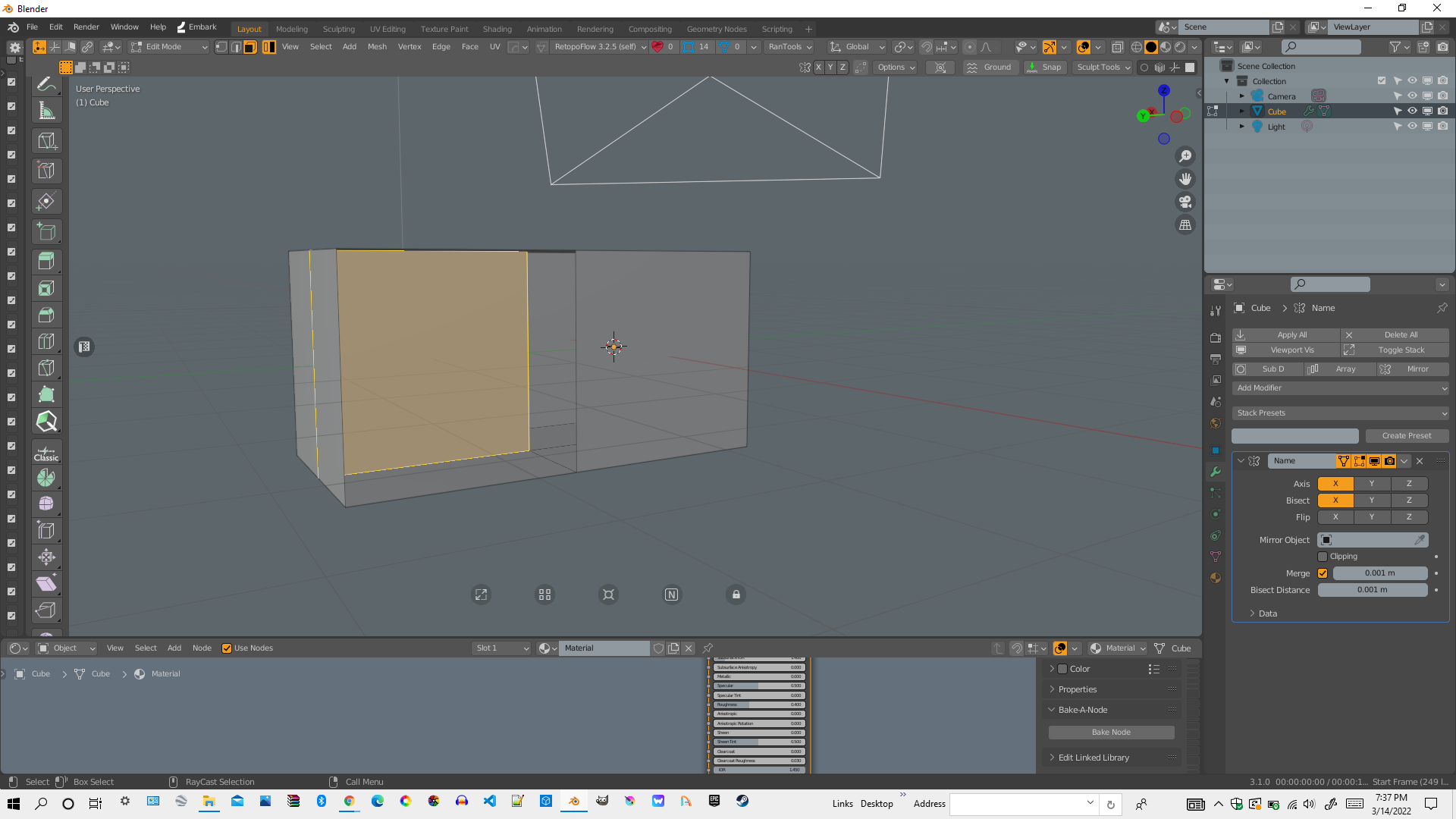Pin the properties editor with pin icon
Viewport: 1456px width, 819px height.
[x=1442, y=308]
